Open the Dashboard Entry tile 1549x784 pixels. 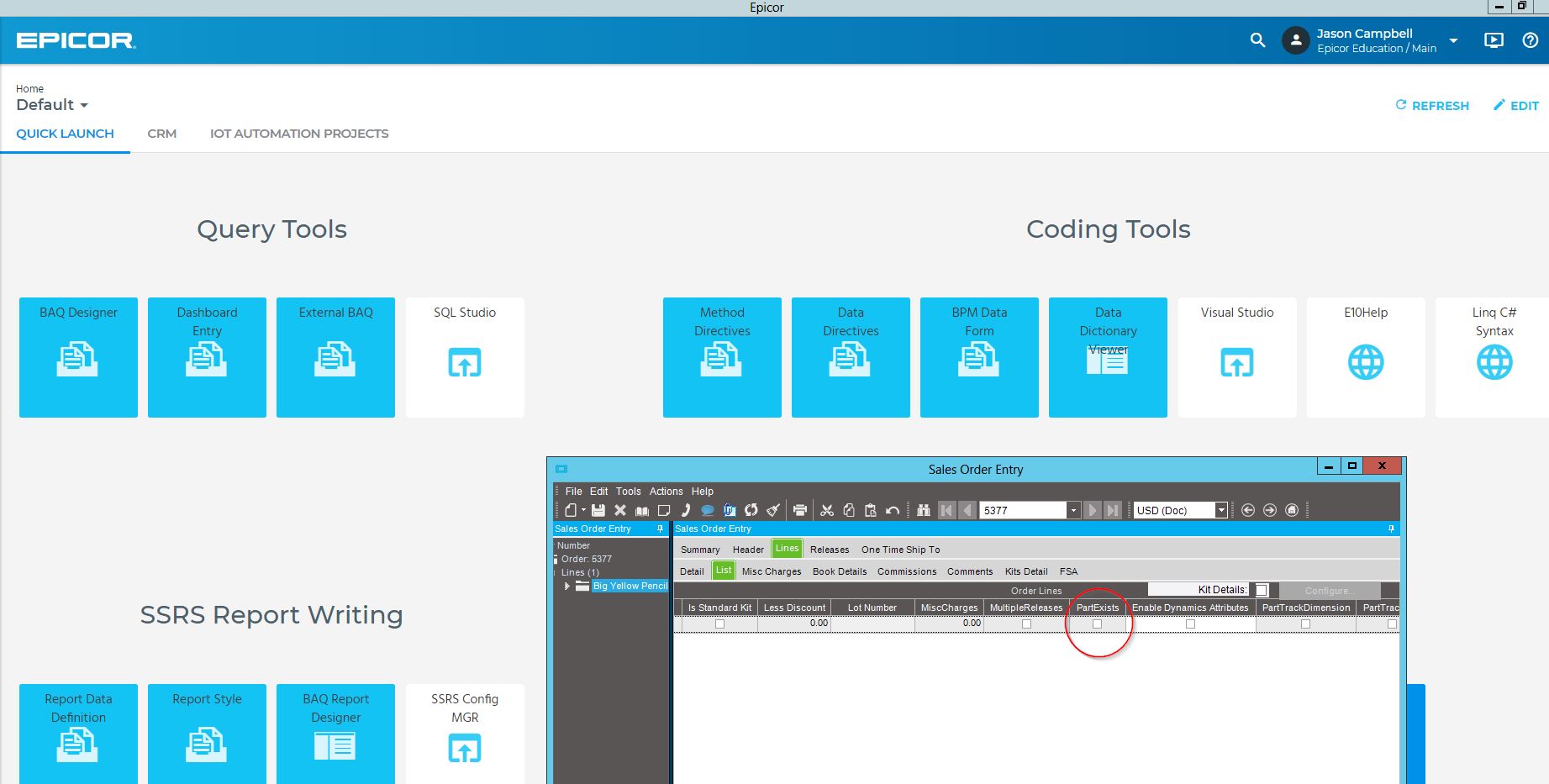pos(207,357)
